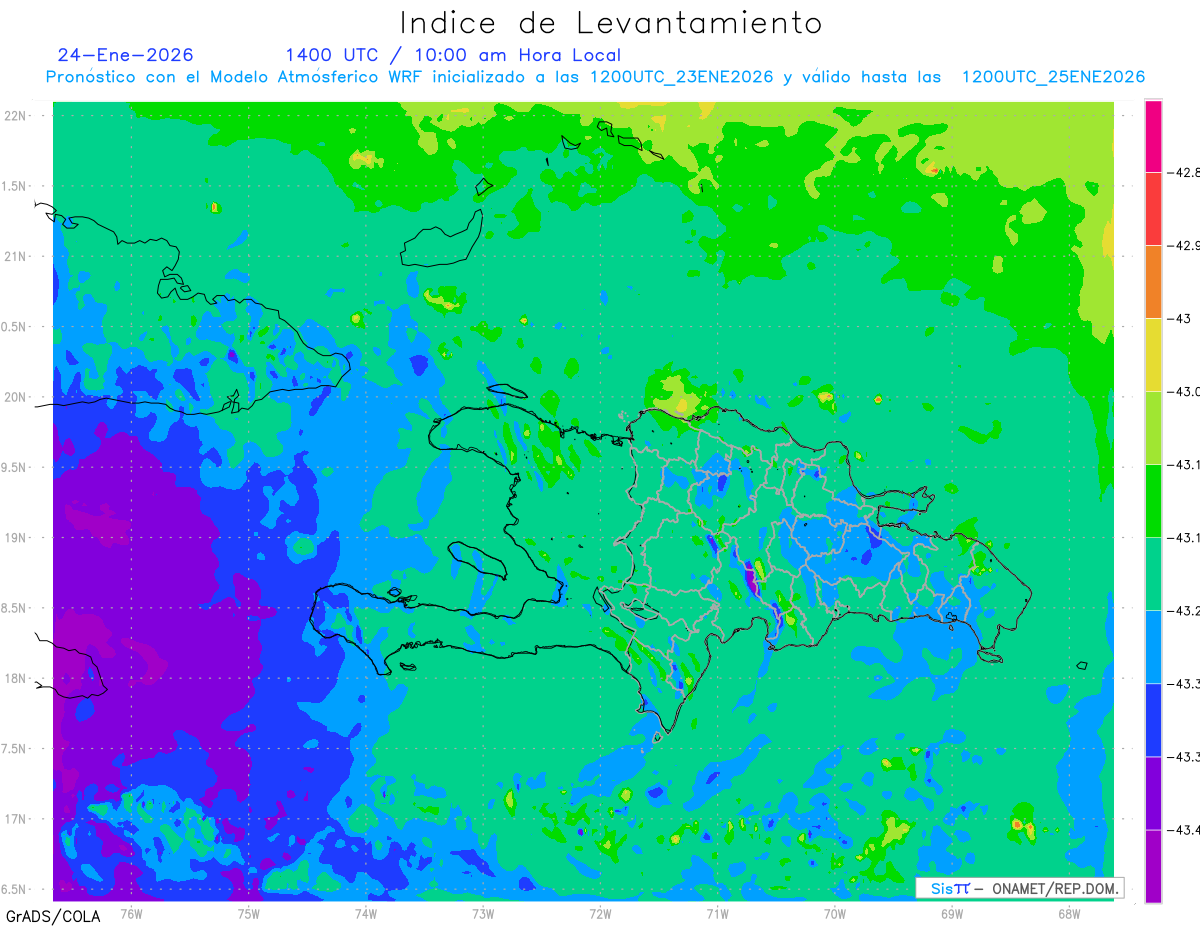Choose the sea-green swatch in the legend
Image resolution: width=1200 pixels, height=927 pixels.
click(1153, 573)
